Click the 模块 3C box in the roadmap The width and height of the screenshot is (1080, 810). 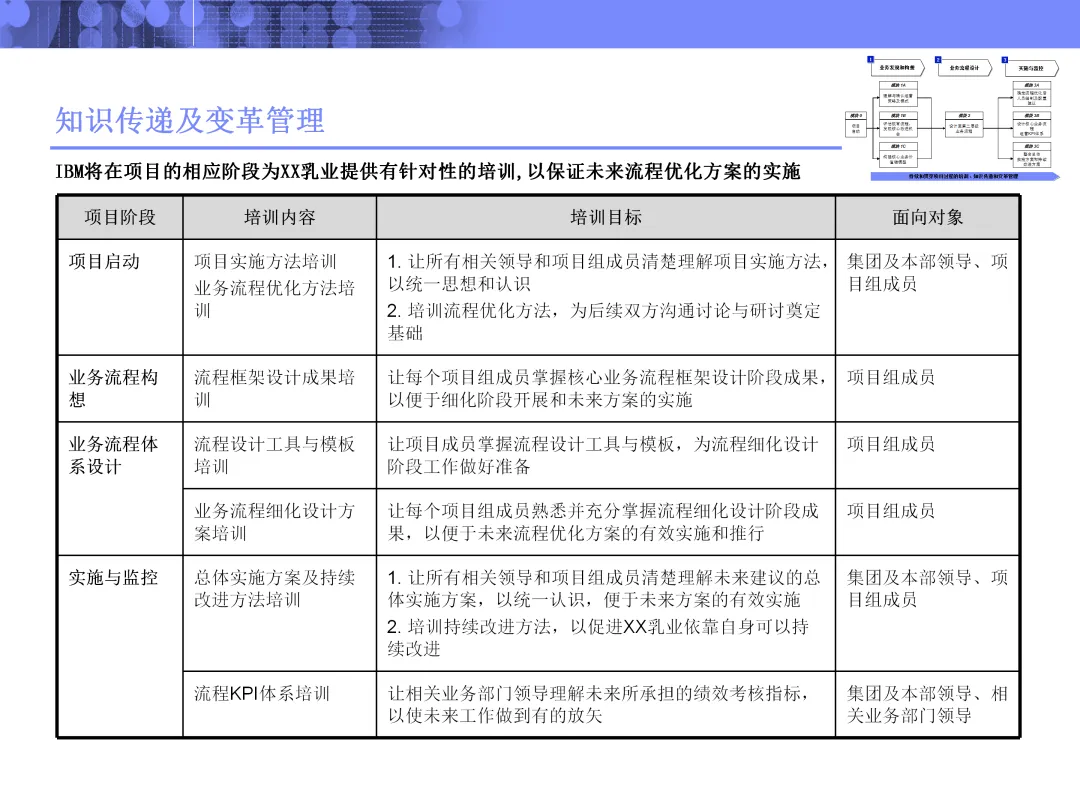click(1031, 155)
